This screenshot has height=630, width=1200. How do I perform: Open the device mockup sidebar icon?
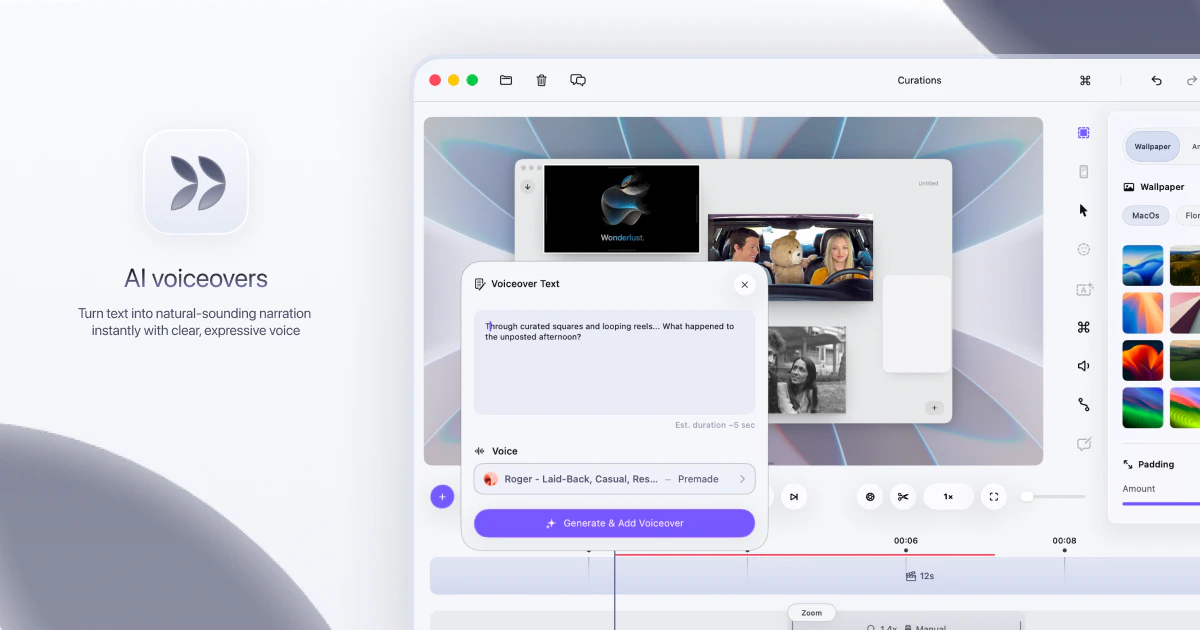pyautogui.click(x=1083, y=172)
